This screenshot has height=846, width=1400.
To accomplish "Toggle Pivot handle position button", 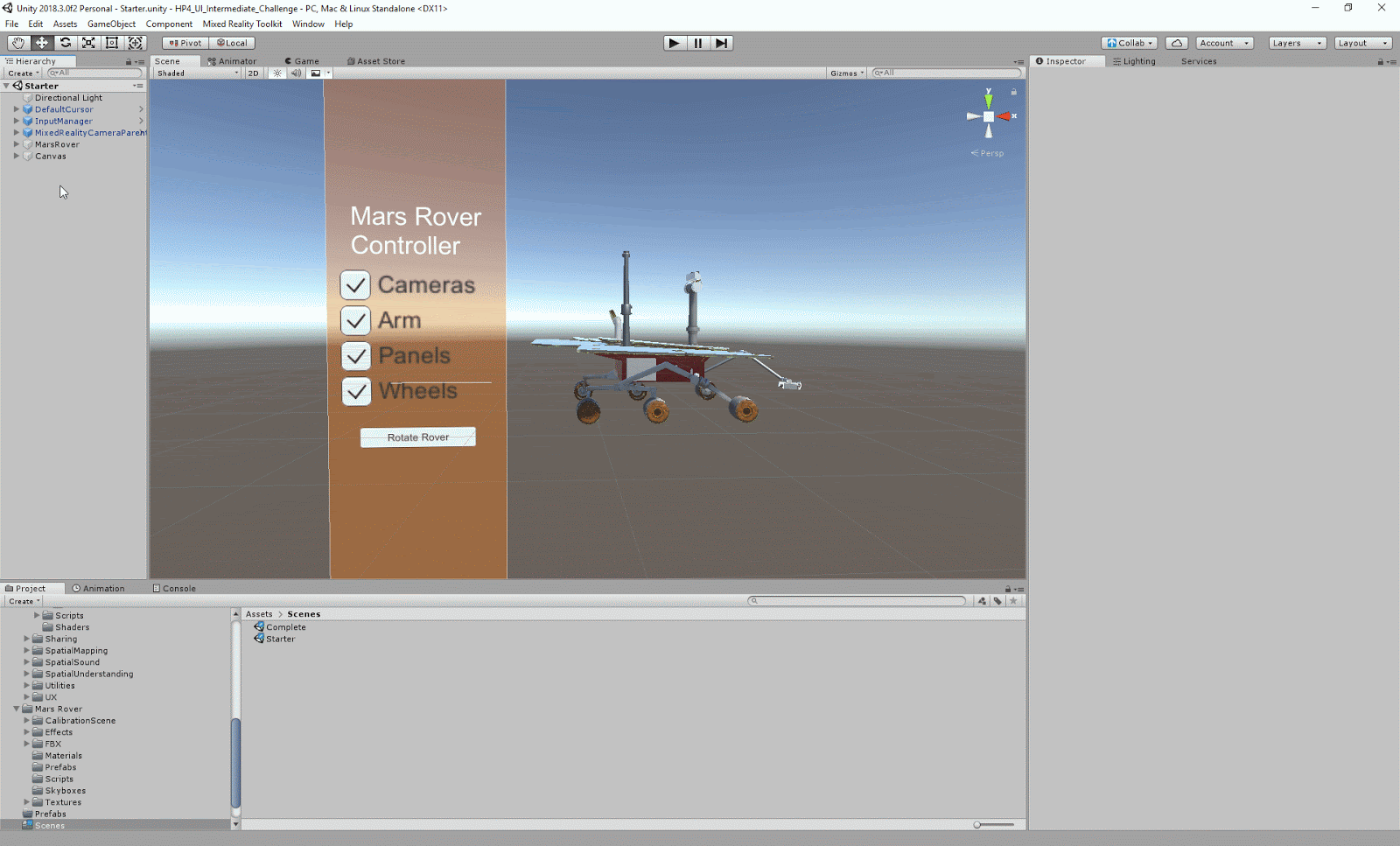I will (185, 43).
